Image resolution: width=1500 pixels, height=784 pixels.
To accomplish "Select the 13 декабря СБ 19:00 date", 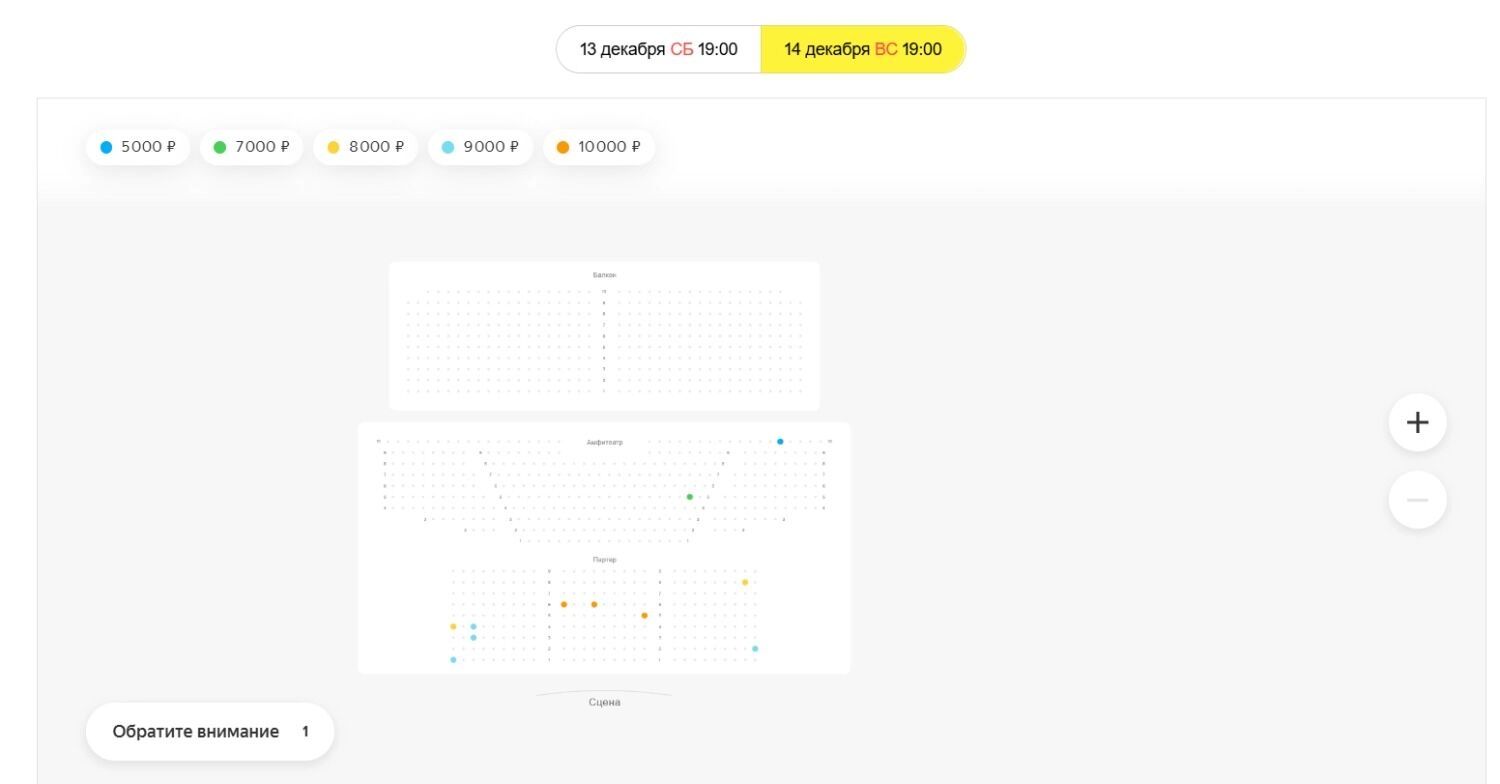I will [x=659, y=49].
